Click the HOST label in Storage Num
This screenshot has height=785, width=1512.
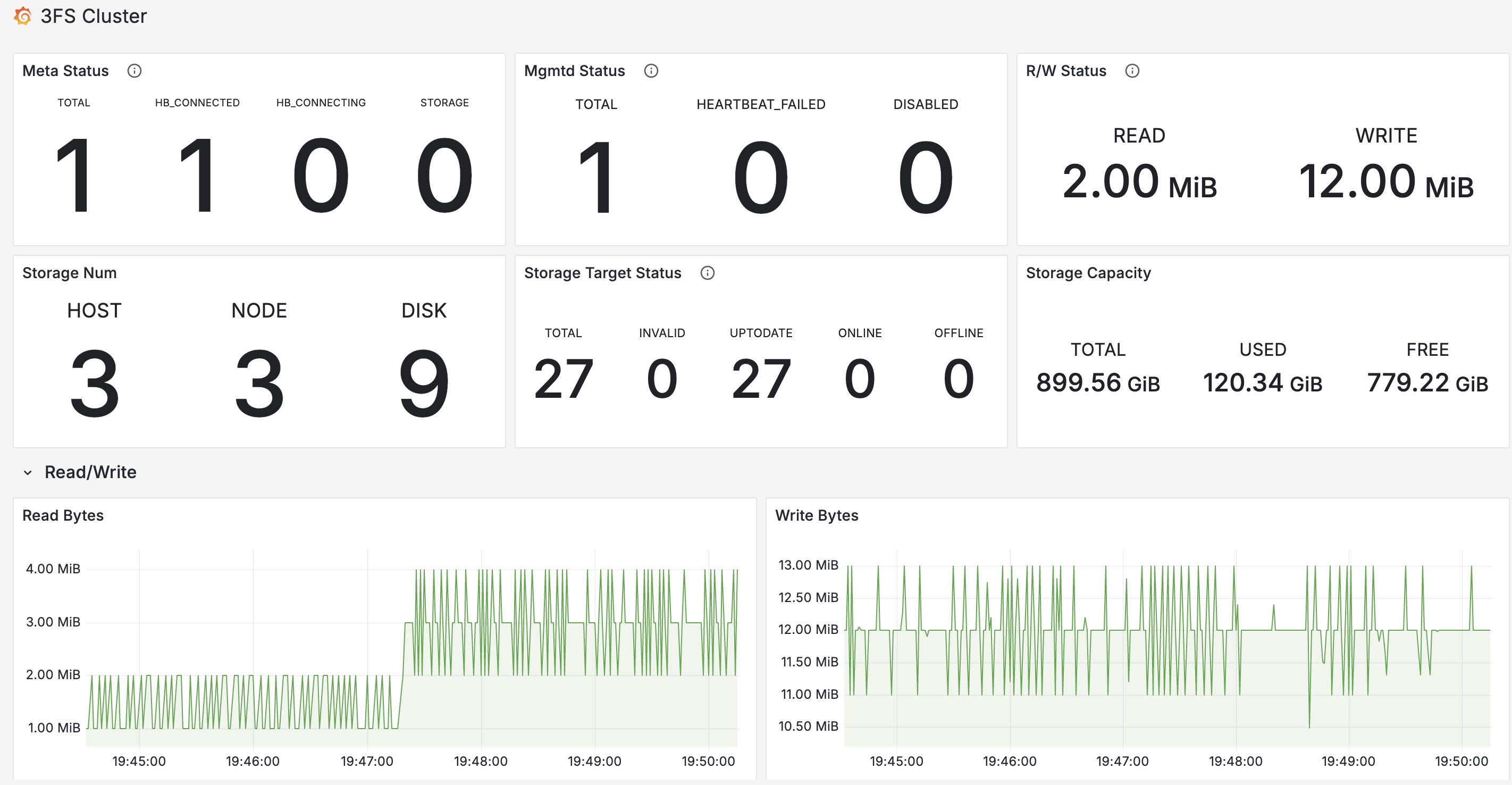(94, 311)
